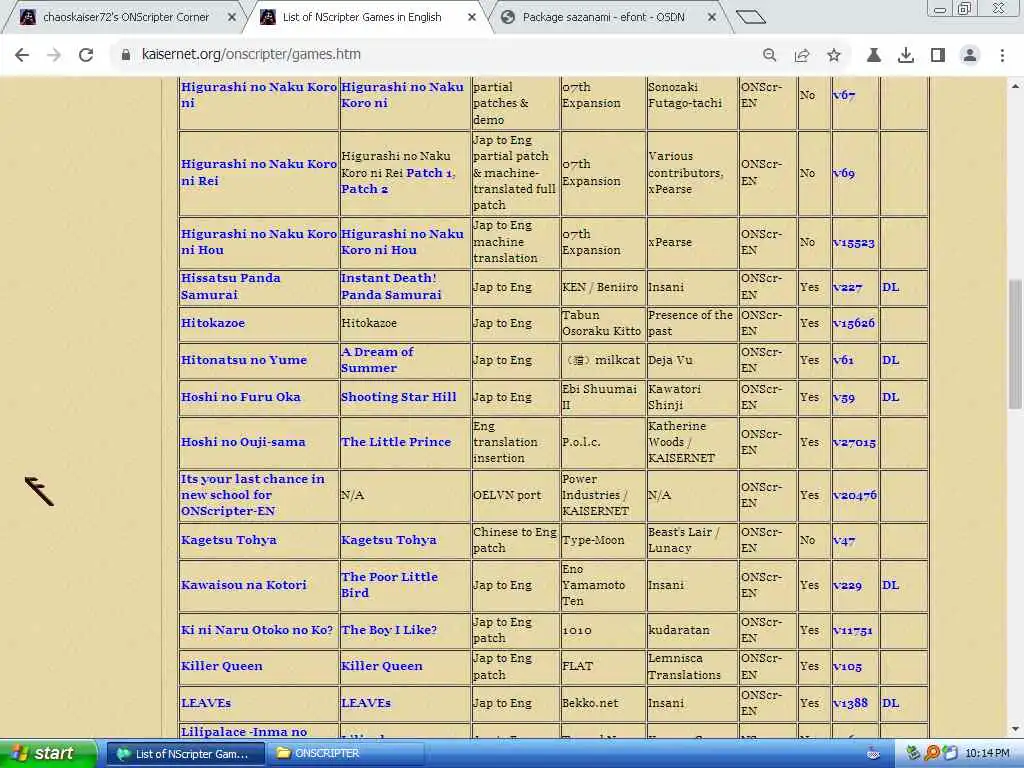
Task: Click the page vertical scrollbar thumb
Action: pos(1014,344)
